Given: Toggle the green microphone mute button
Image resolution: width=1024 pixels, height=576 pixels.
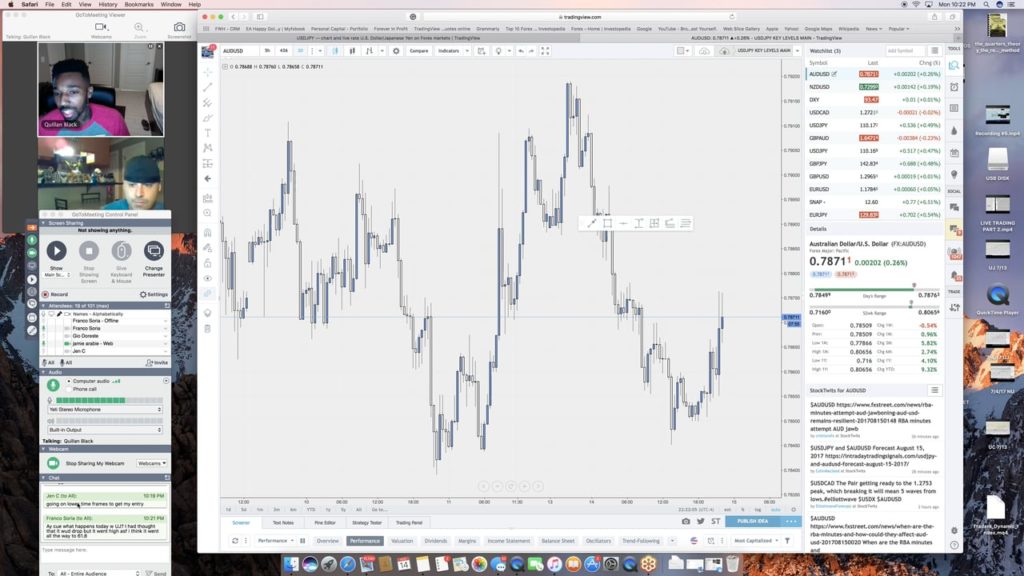Looking at the screenshot, I should 53,385.
